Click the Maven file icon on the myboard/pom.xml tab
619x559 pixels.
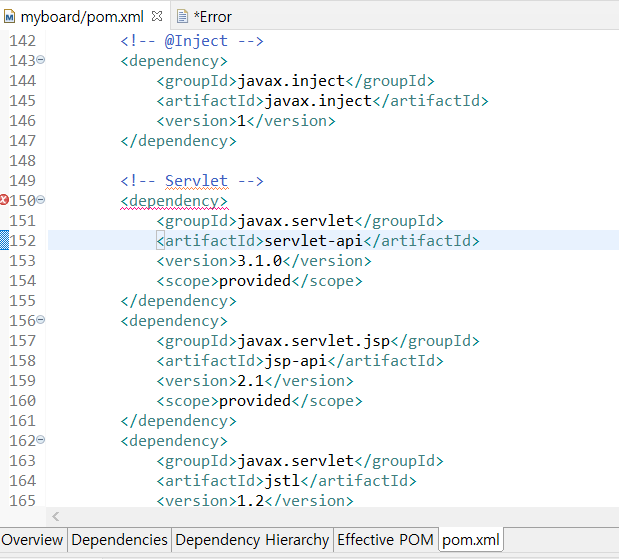10,16
